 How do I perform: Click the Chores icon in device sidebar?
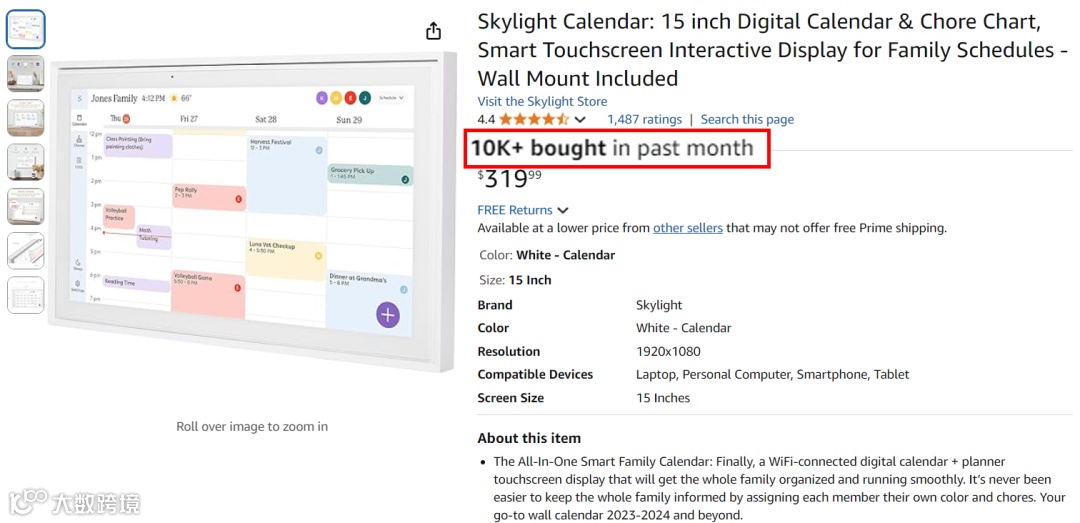point(79,141)
